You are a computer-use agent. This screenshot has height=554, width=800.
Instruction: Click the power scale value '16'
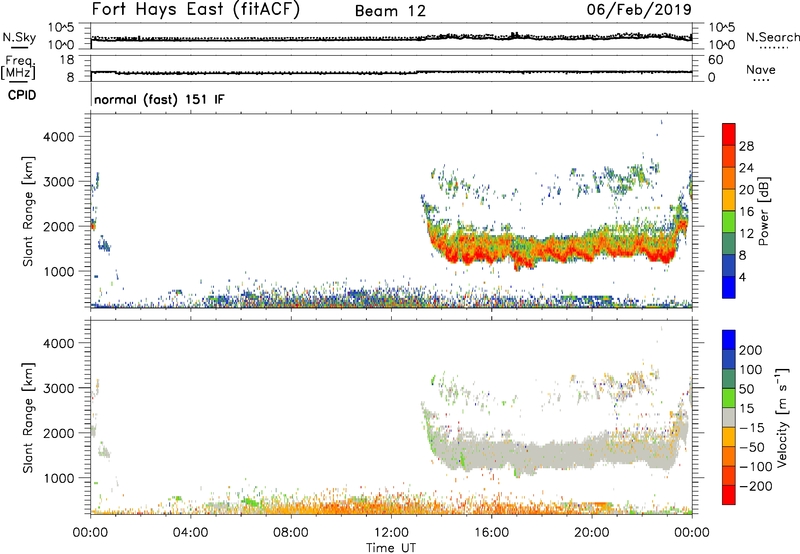tap(746, 212)
